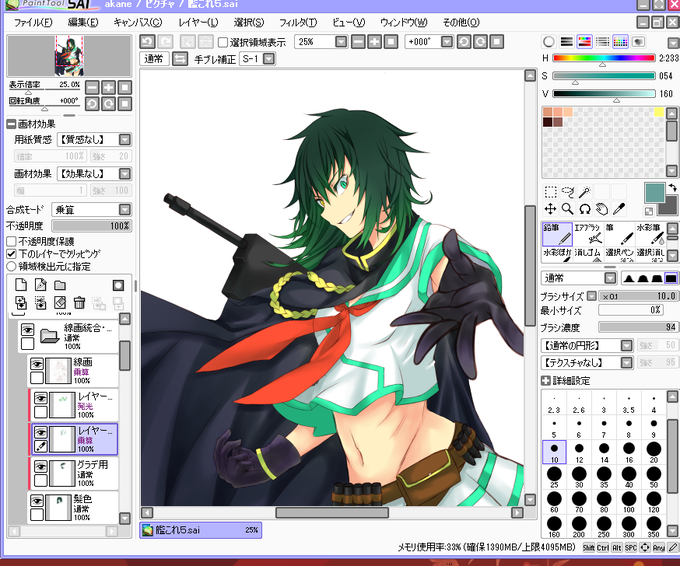Open the テクスチャなし texture dropdown
This screenshot has height=566, width=680.
click(626, 363)
